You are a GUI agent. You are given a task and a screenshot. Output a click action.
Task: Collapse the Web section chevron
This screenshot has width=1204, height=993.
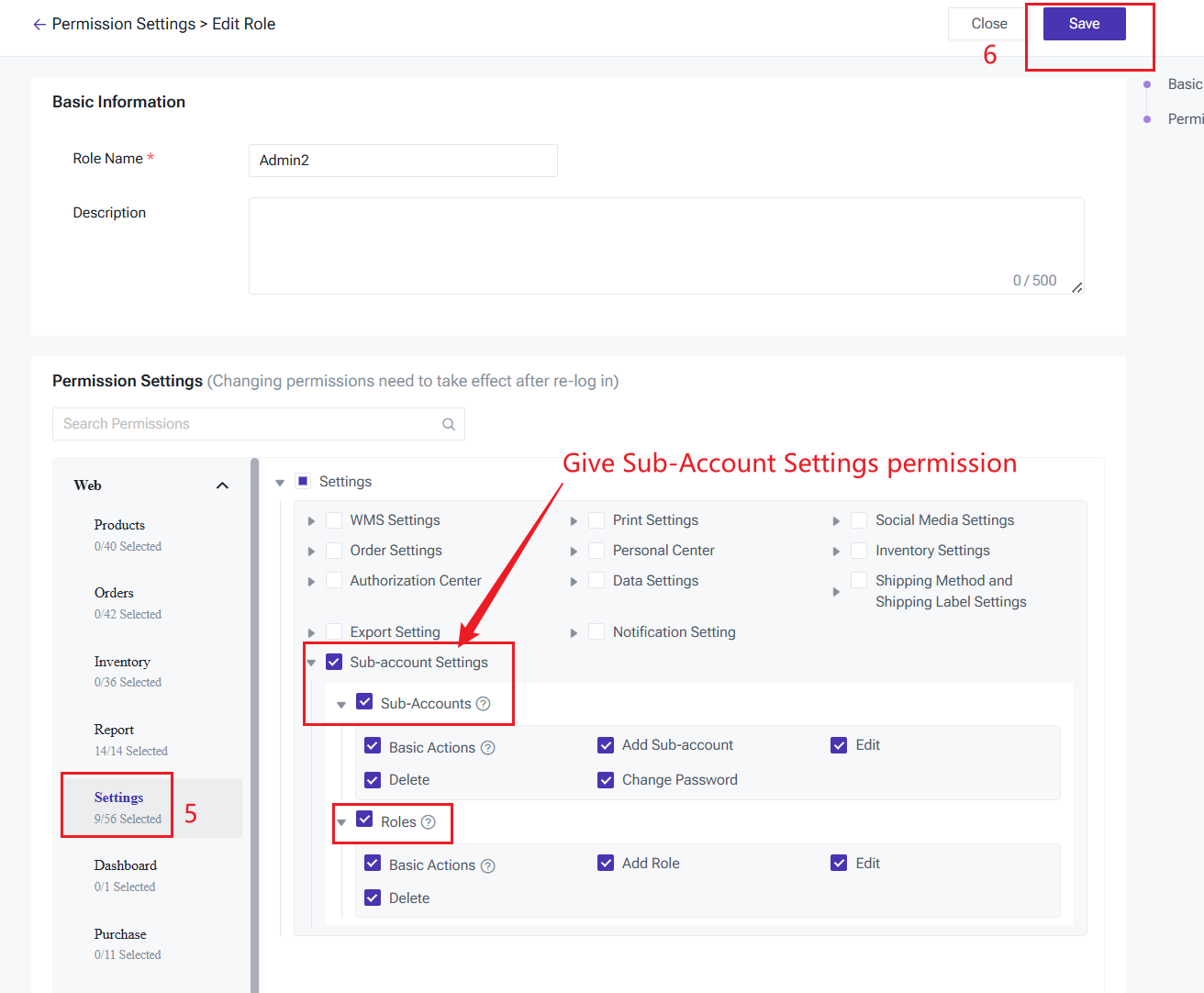pos(222,485)
